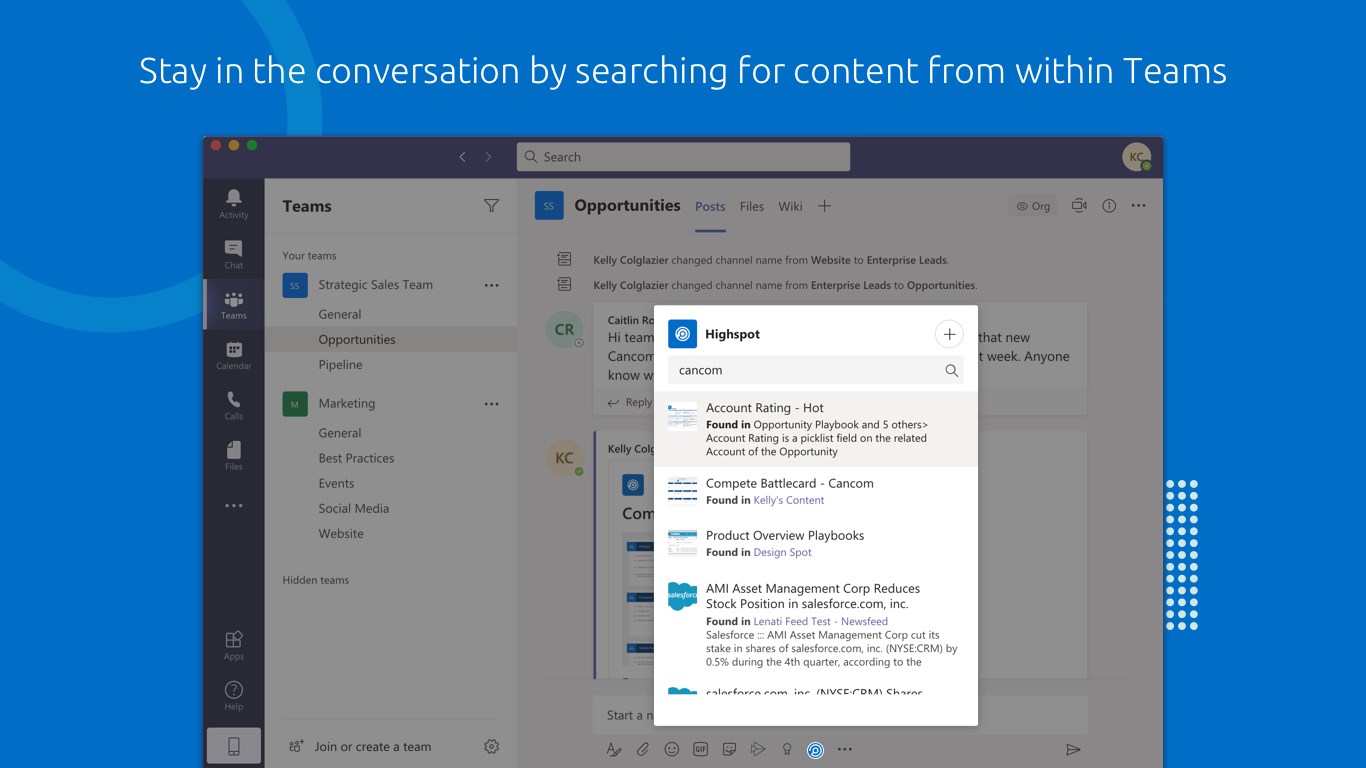Go back using the back arrow
1366x768 pixels.
(462, 157)
